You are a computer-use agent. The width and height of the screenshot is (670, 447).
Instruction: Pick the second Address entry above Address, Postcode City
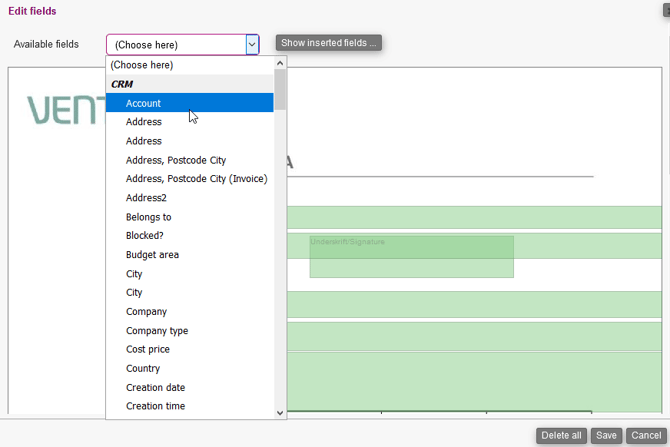click(x=190, y=141)
